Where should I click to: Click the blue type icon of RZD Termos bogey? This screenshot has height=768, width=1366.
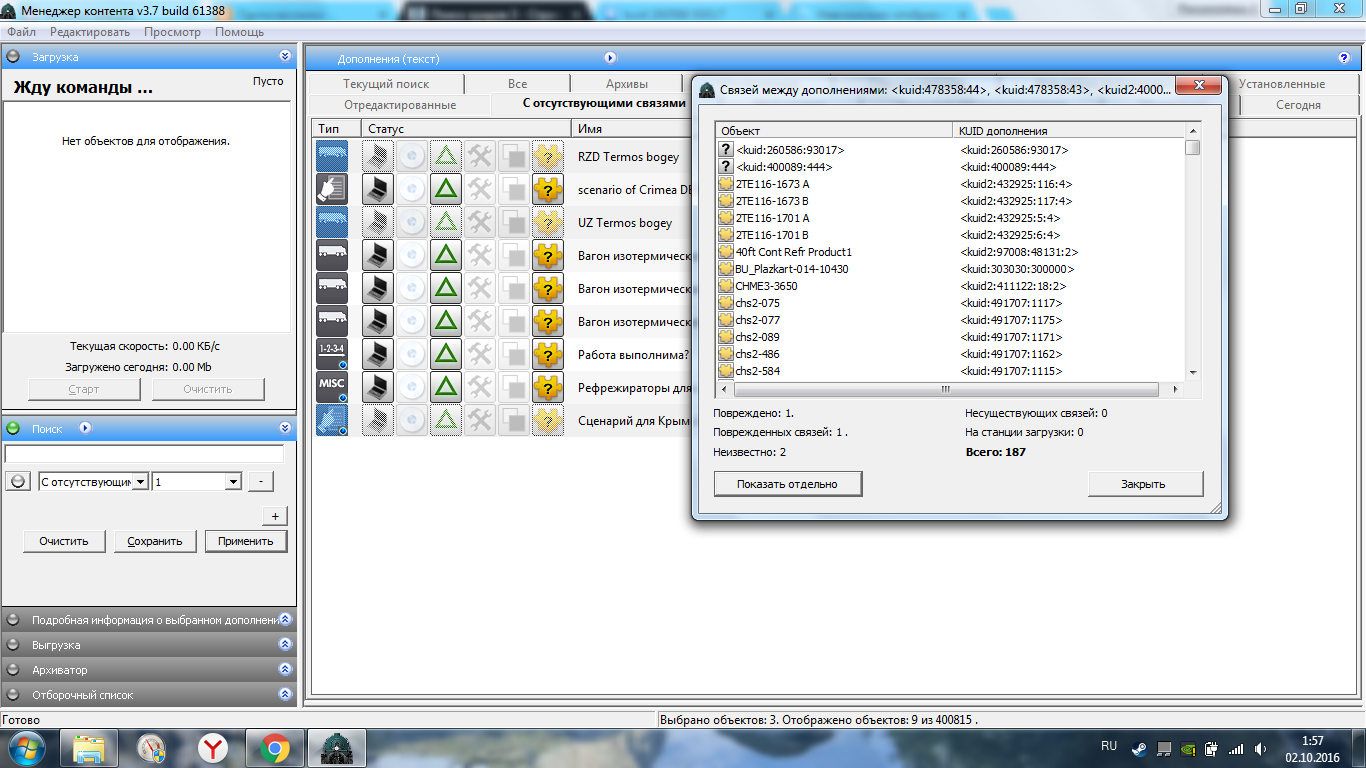pyautogui.click(x=331, y=157)
